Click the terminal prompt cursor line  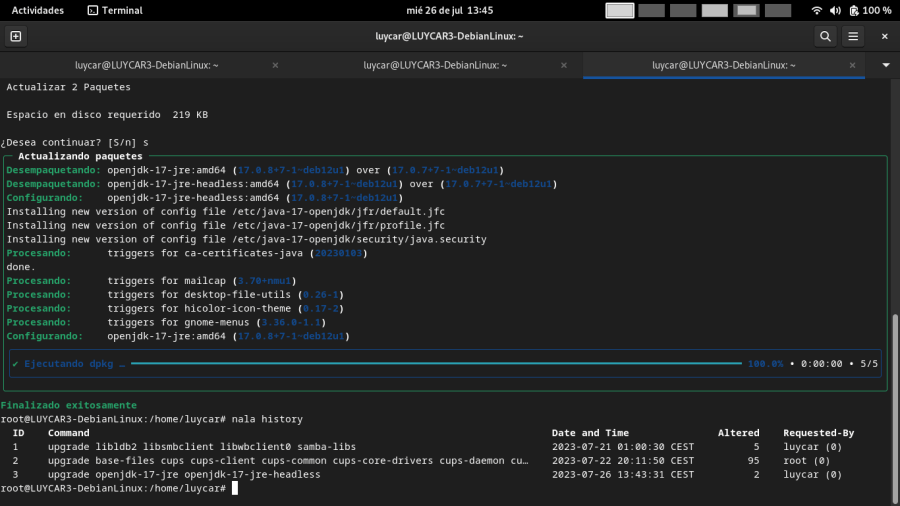click(235, 488)
